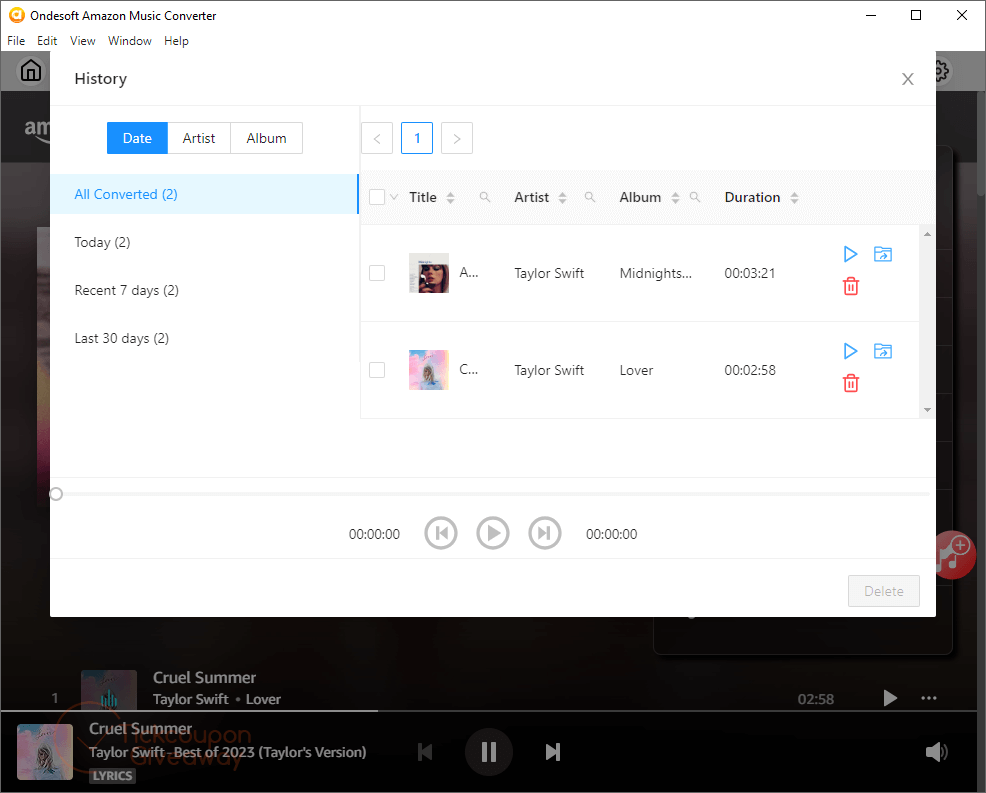The width and height of the screenshot is (986, 793).
Task: Click the scroll down arrow in track list
Action: (x=927, y=410)
